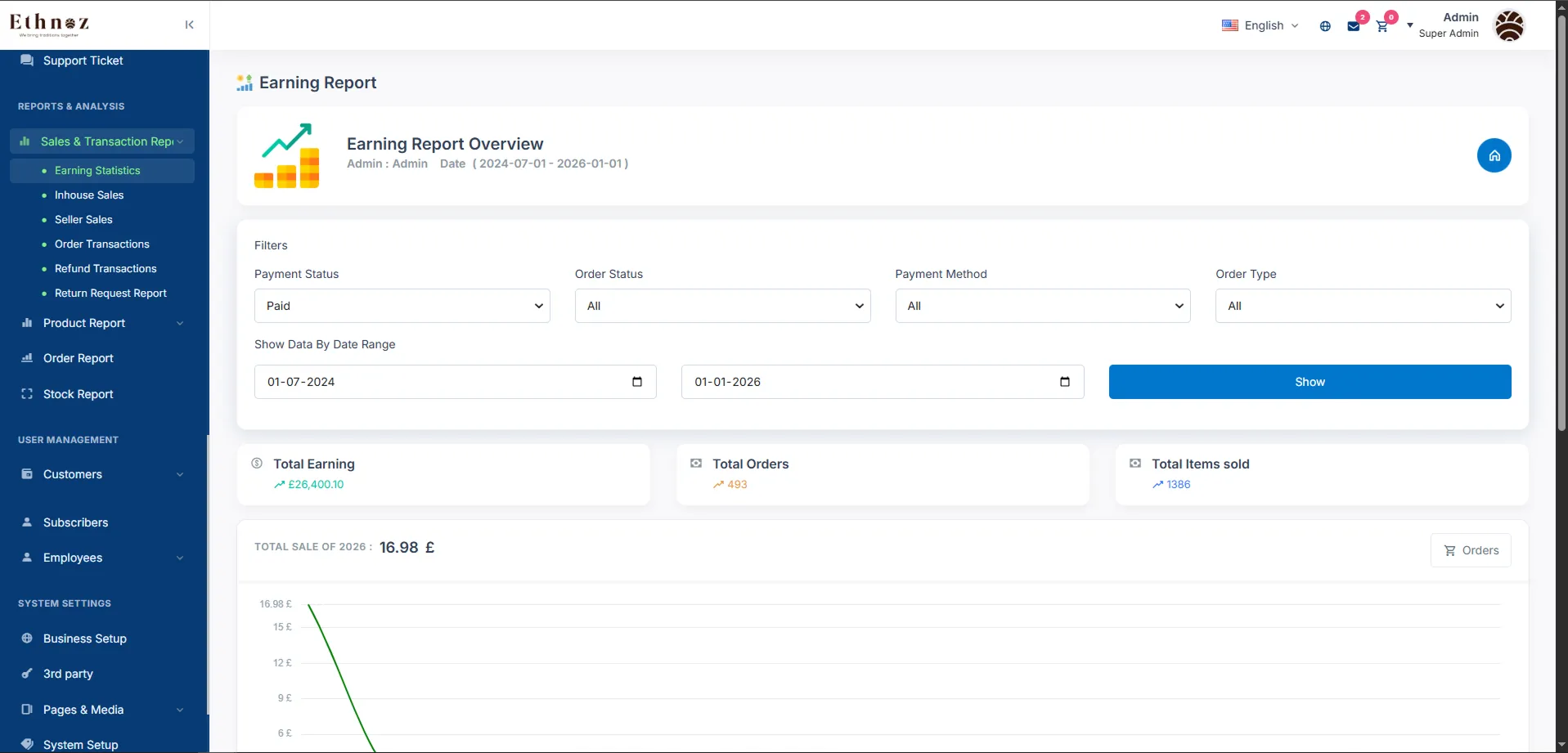Open the start date calendar picker icon

[x=637, y=382]
